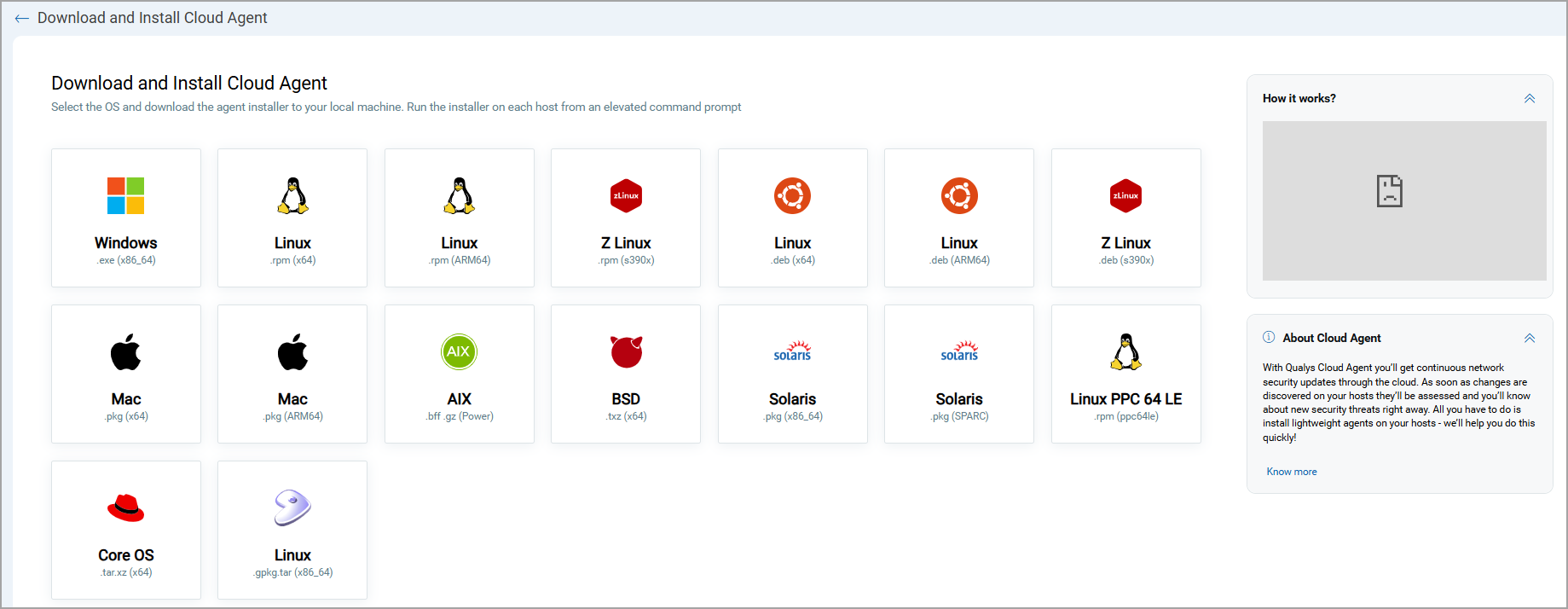Choose the Mac .pkg (ARM64) installer
1568x609 pixels.
tap(292, 374)
